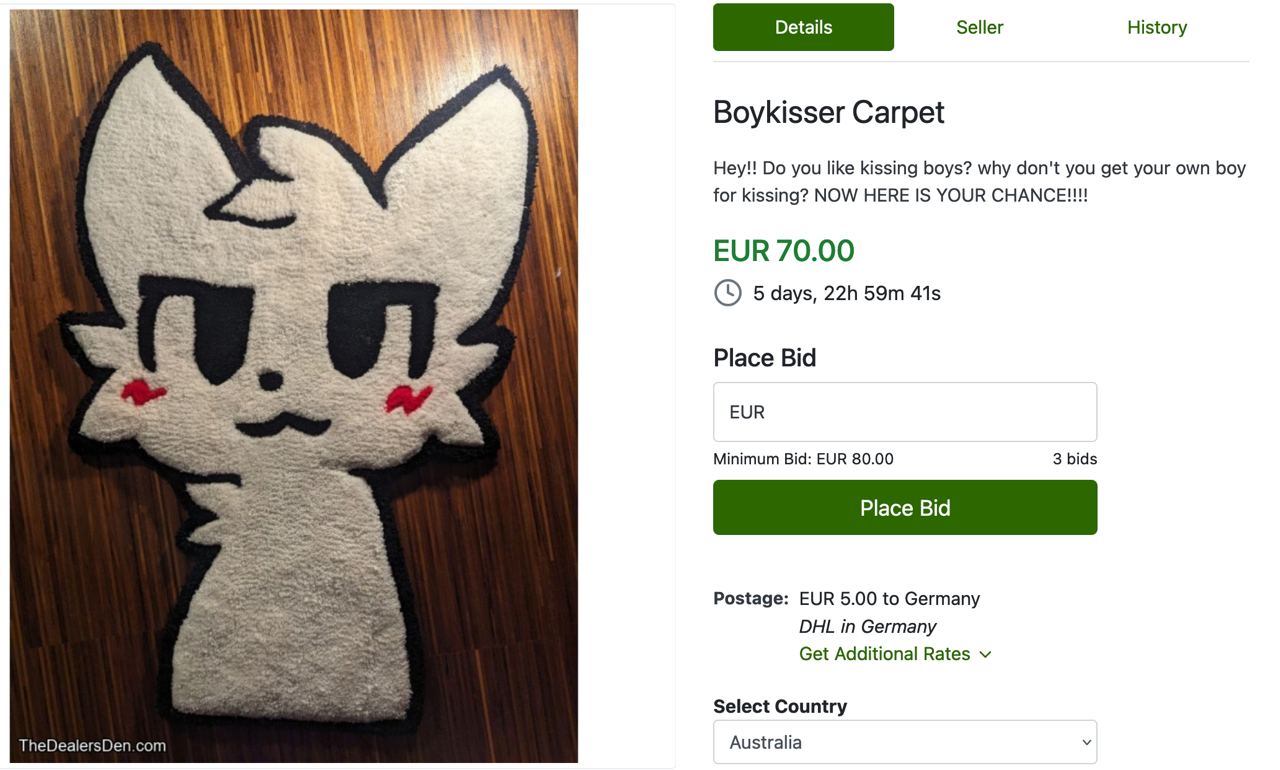Click the TheDealersDen.com watermark on the photo
This screenshot has width=1280, height=770.
click(x=92, y=745)
